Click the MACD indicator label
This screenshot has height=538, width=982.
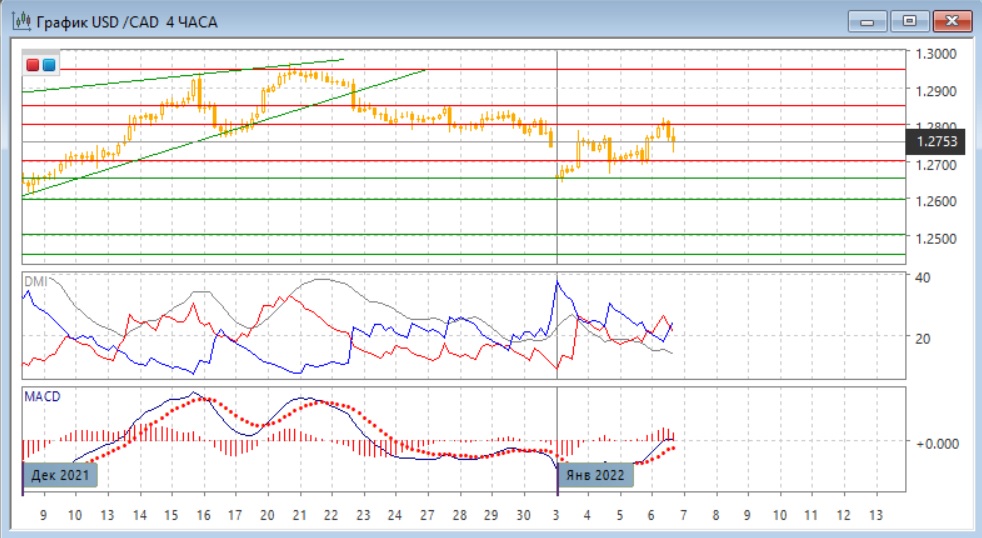(41, 397)
